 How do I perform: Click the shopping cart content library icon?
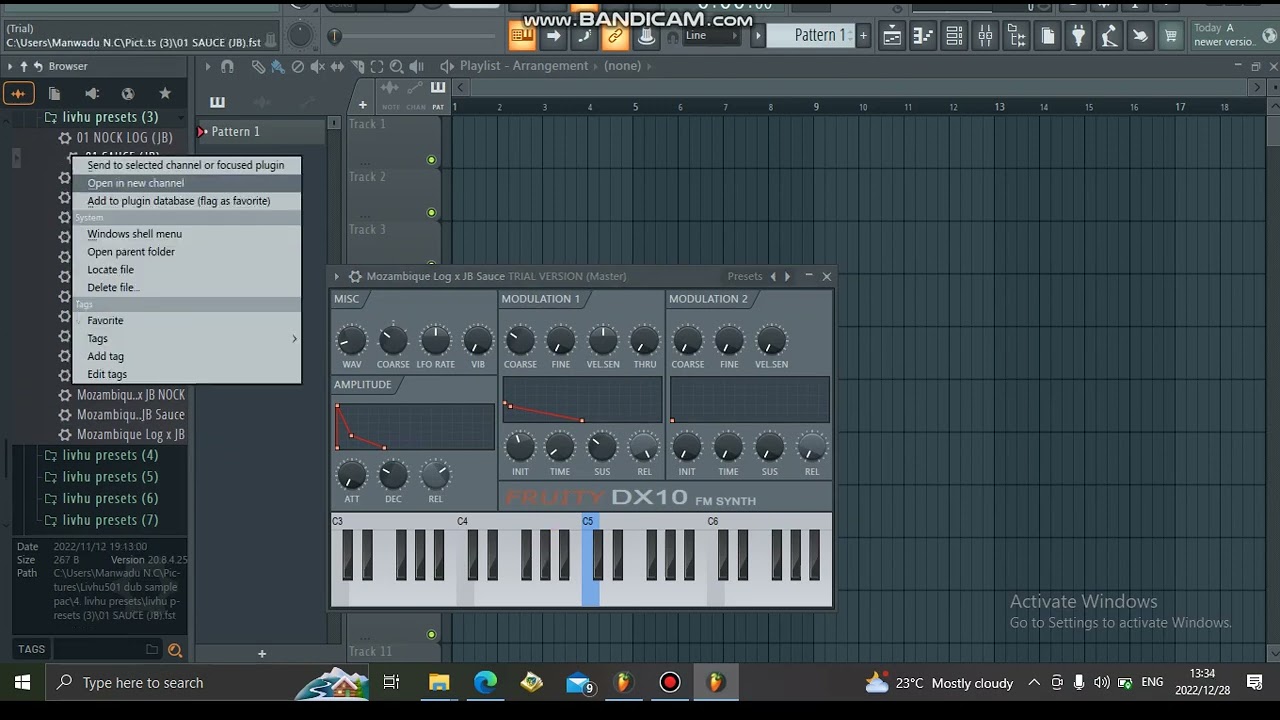tap(1171, 37)
